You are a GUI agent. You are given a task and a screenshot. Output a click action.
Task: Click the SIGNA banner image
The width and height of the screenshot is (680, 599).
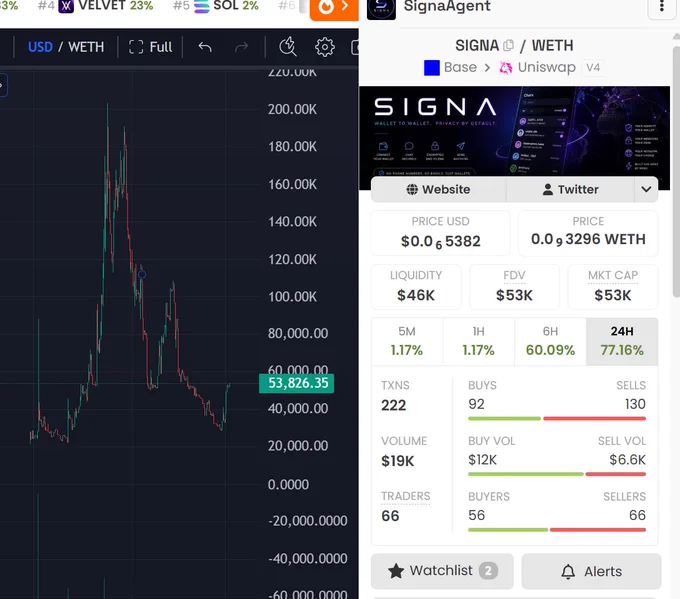point(514,131)
